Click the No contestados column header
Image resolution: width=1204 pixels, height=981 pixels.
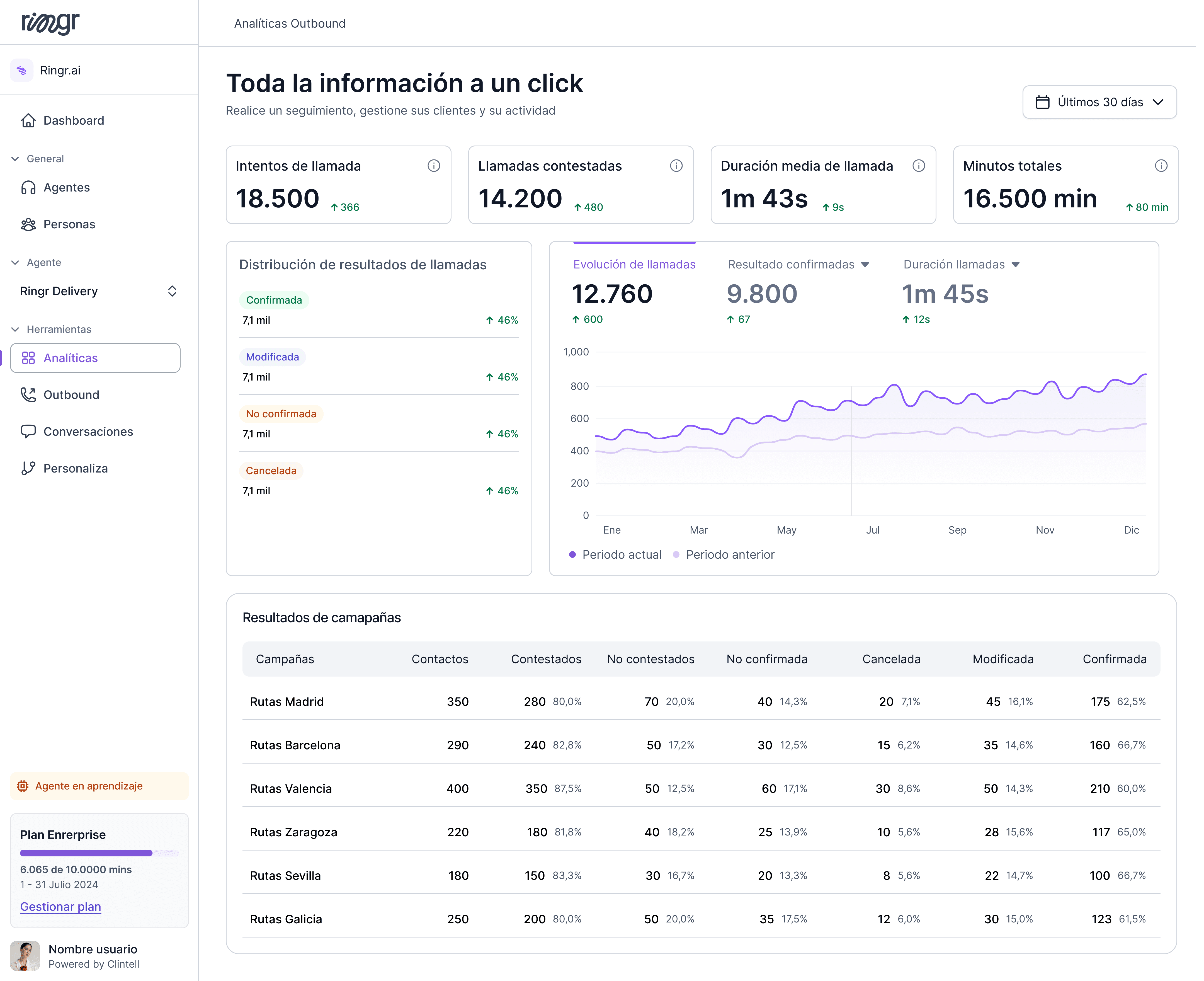coord(650,659)
